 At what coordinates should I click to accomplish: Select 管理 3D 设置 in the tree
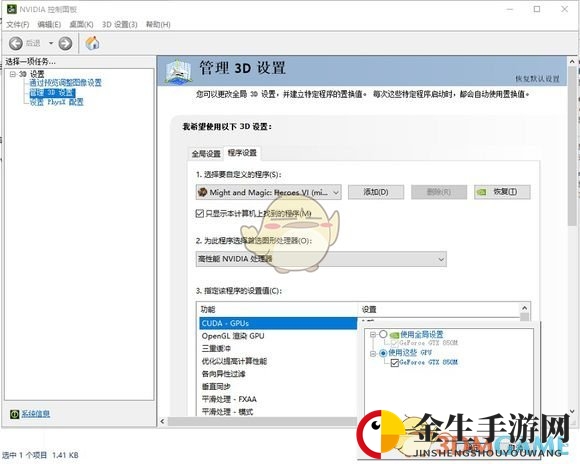coord(53,93)
